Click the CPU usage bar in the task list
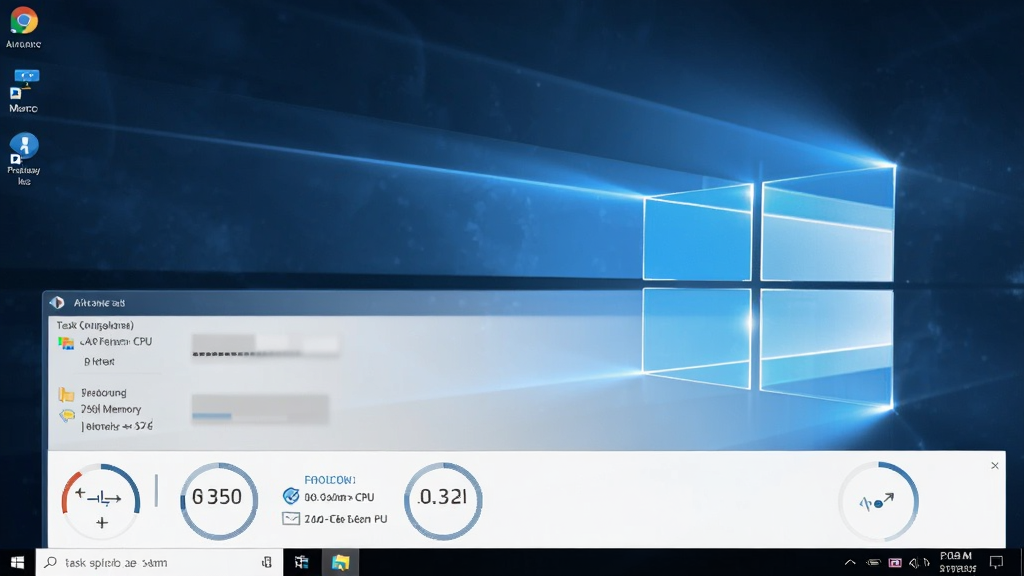Viewport: 1024px width, 576px height. coord(266,345)
